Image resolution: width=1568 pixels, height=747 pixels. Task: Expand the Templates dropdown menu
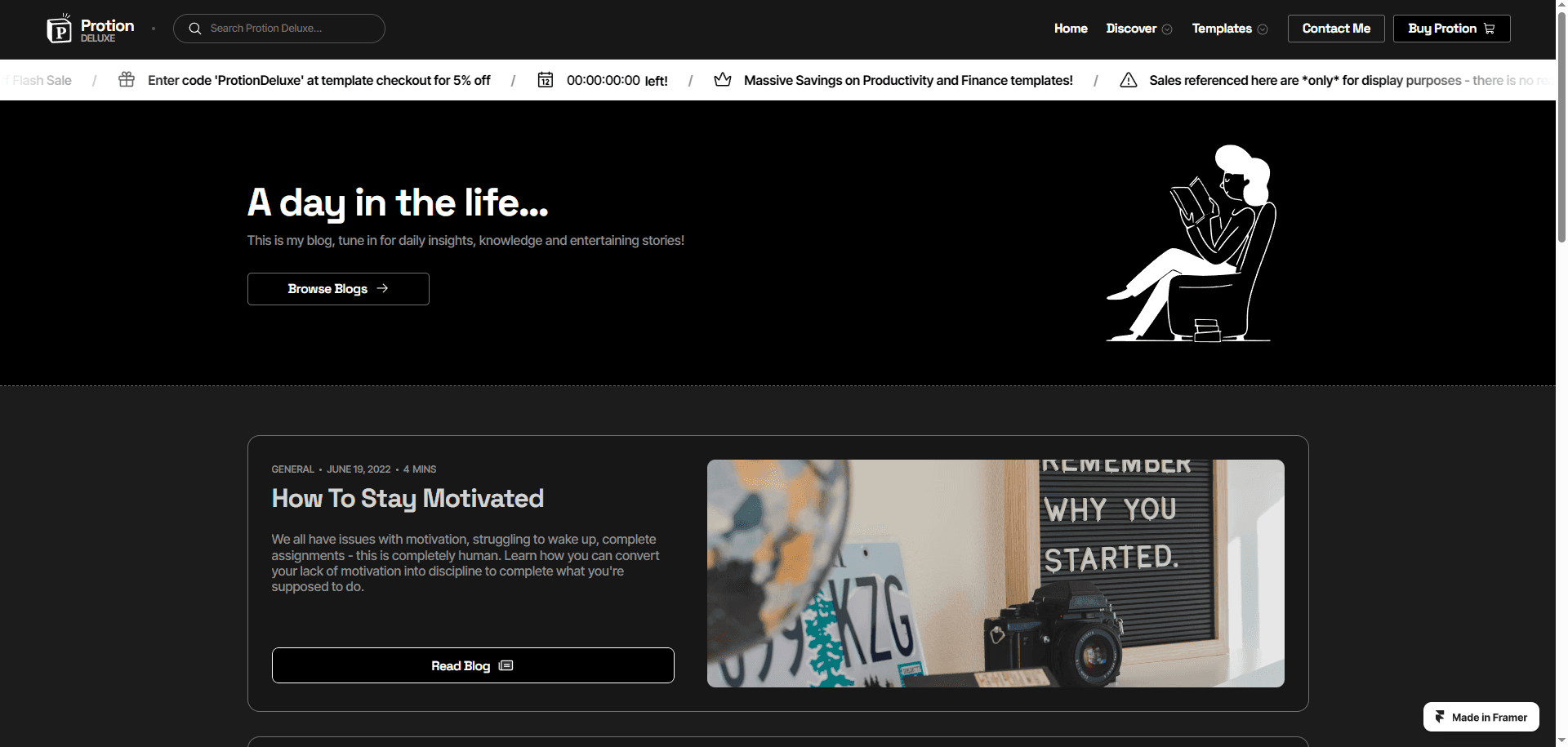(x=1230, y=29)
